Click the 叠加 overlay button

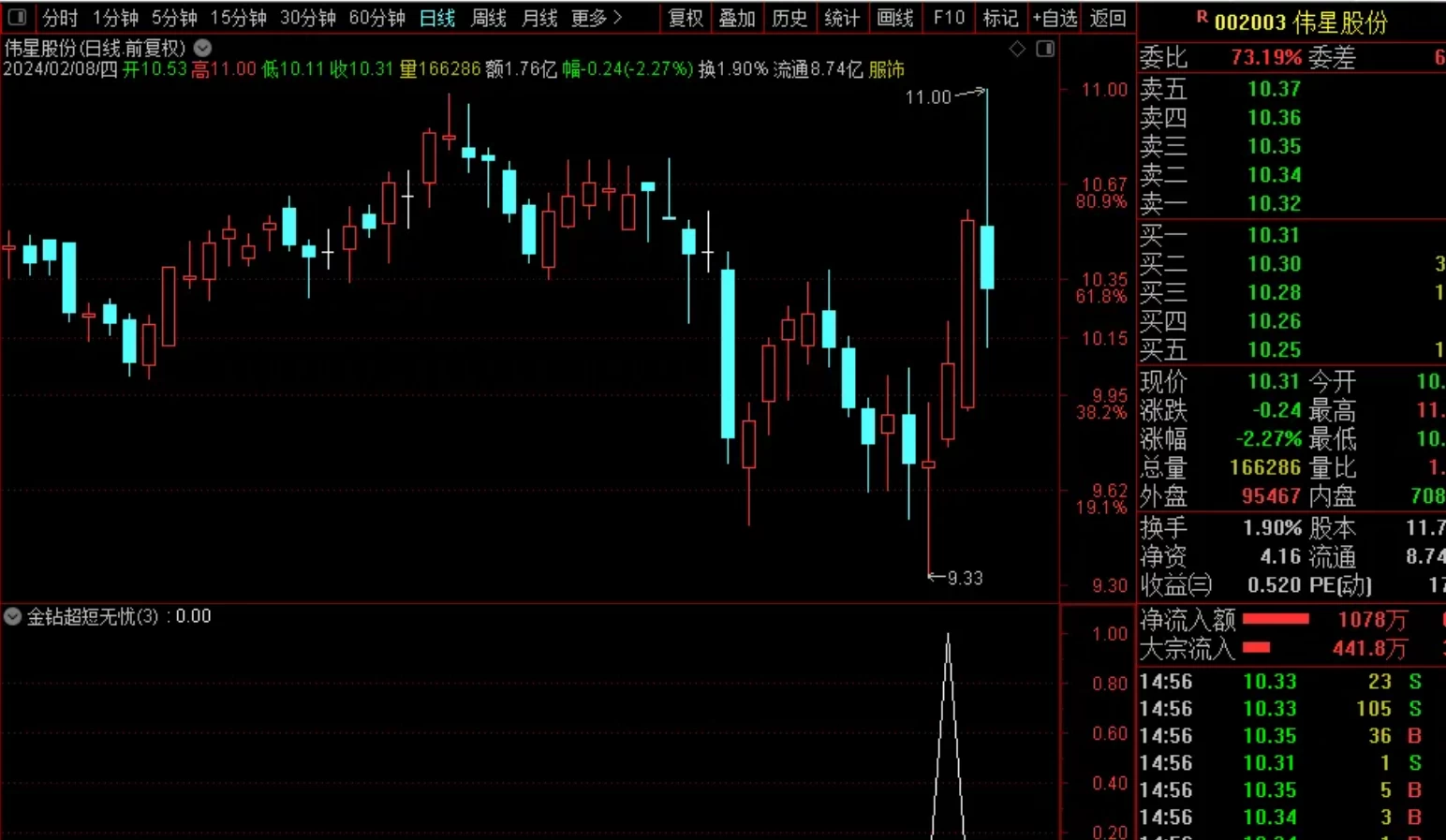[737, 18]
